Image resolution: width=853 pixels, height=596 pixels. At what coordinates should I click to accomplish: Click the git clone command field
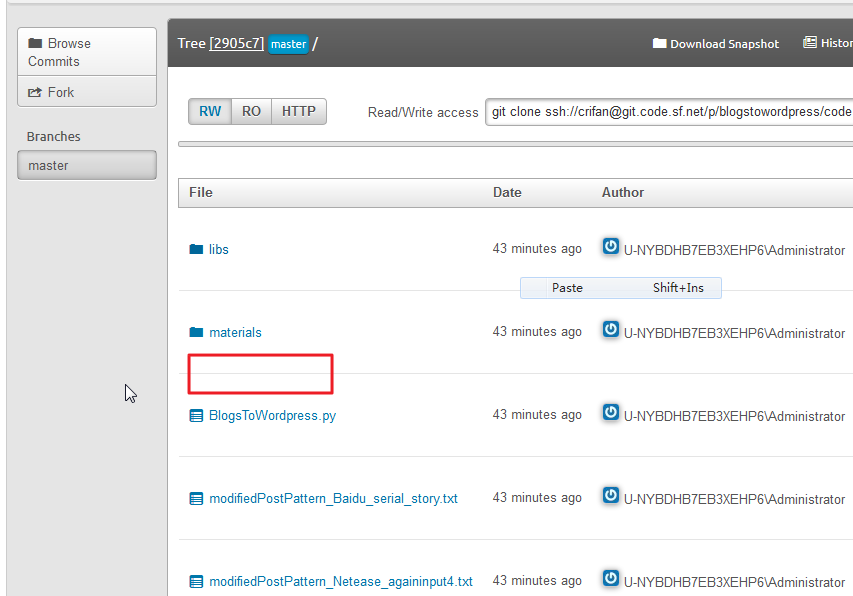[669, 111]
